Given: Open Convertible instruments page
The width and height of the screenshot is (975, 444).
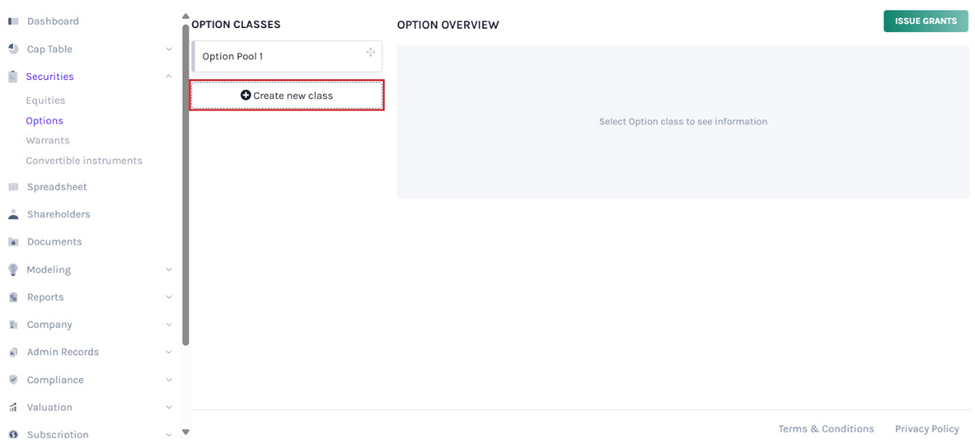Looking at the screenshot, I should click(x=84, y=161).
